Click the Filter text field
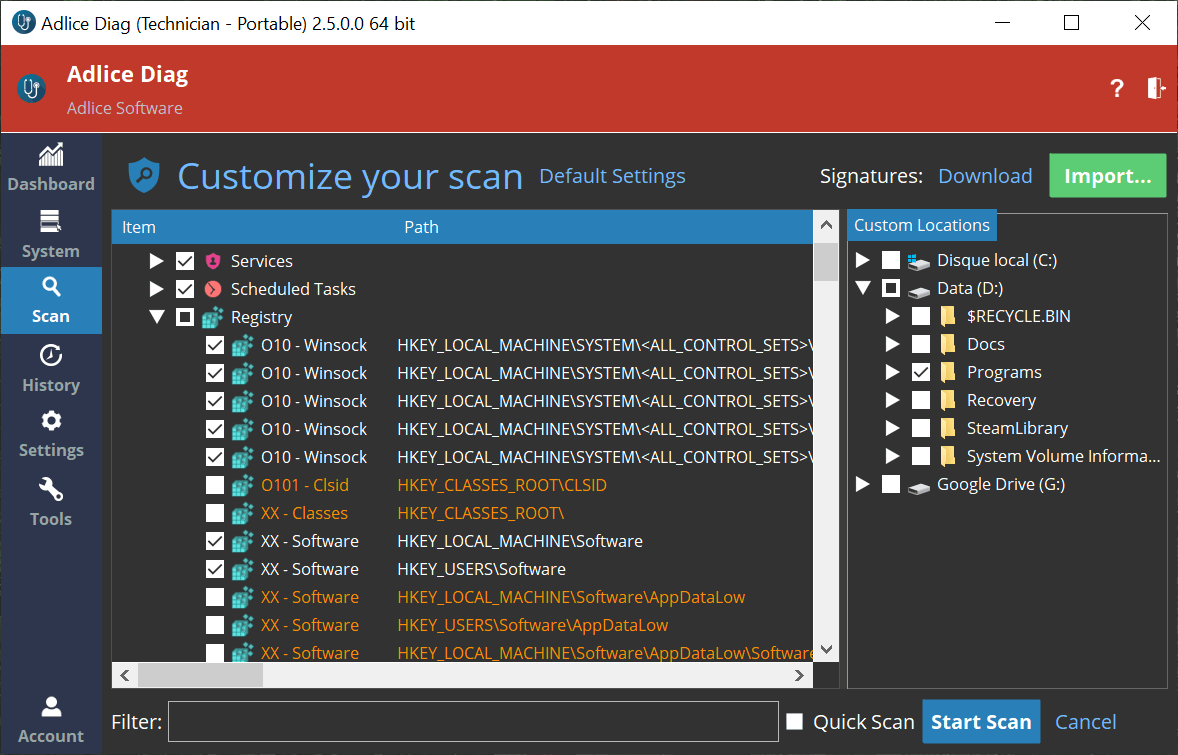This screenshot has height=755, width=1178. [472, 722]
